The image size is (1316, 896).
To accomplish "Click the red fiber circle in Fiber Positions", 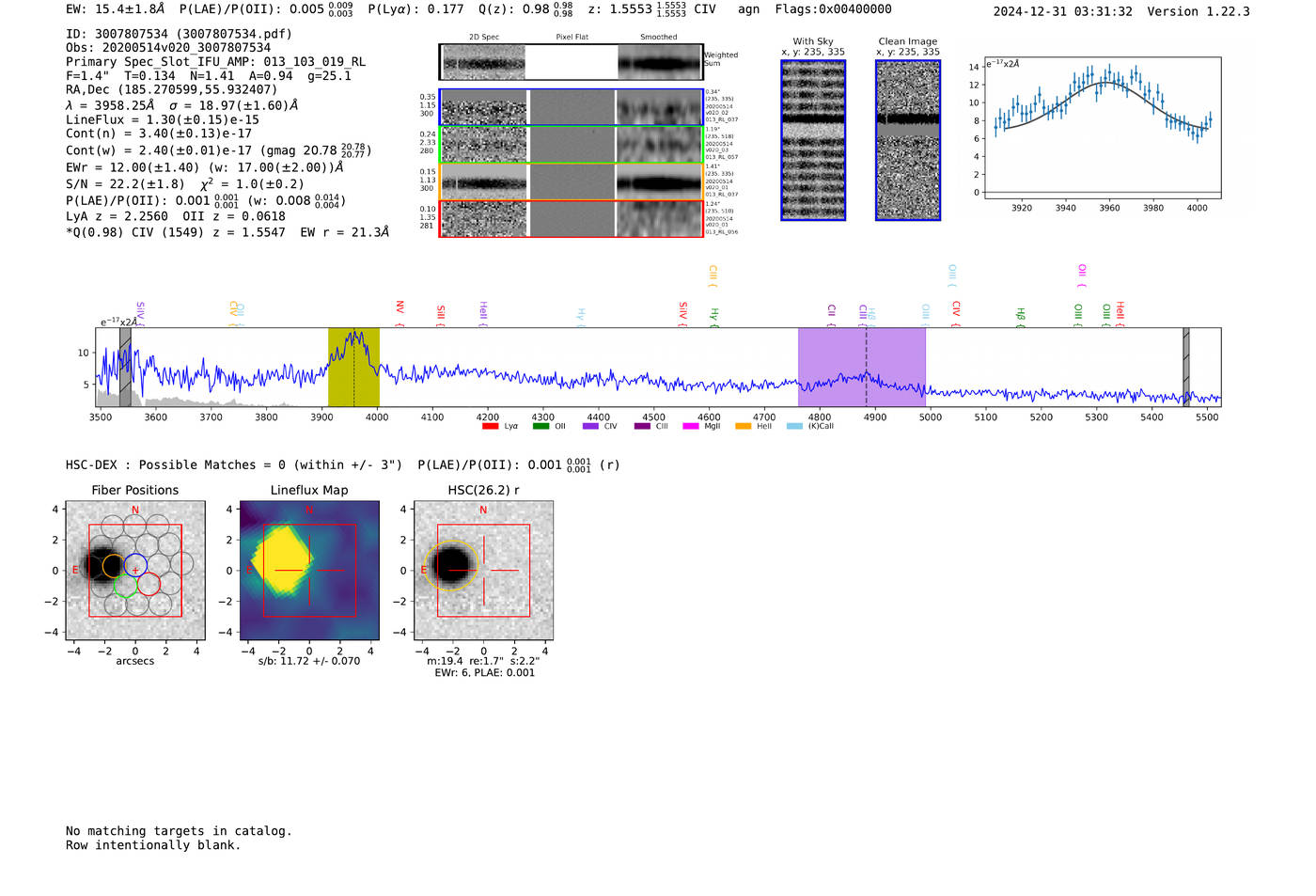I will pos(149,585).
